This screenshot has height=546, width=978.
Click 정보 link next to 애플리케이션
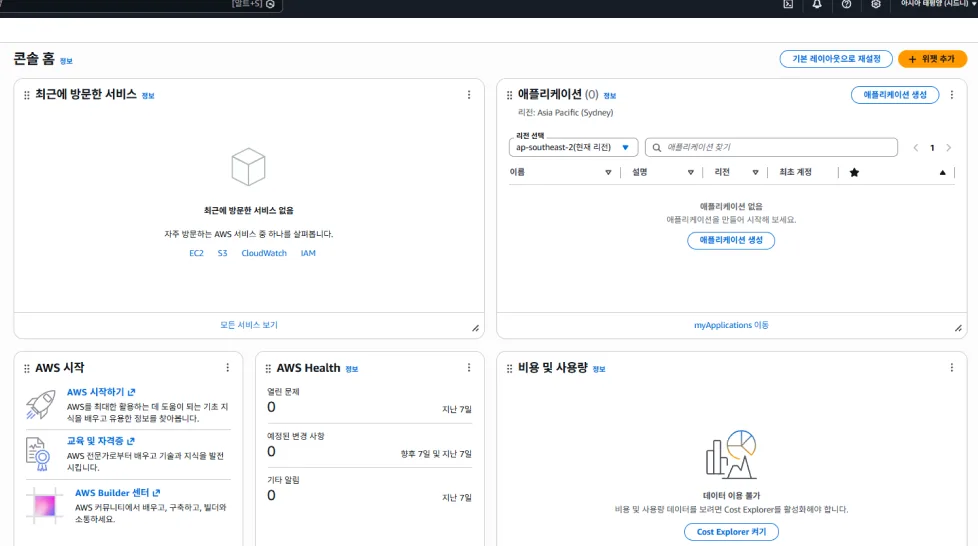click(610, 96)
